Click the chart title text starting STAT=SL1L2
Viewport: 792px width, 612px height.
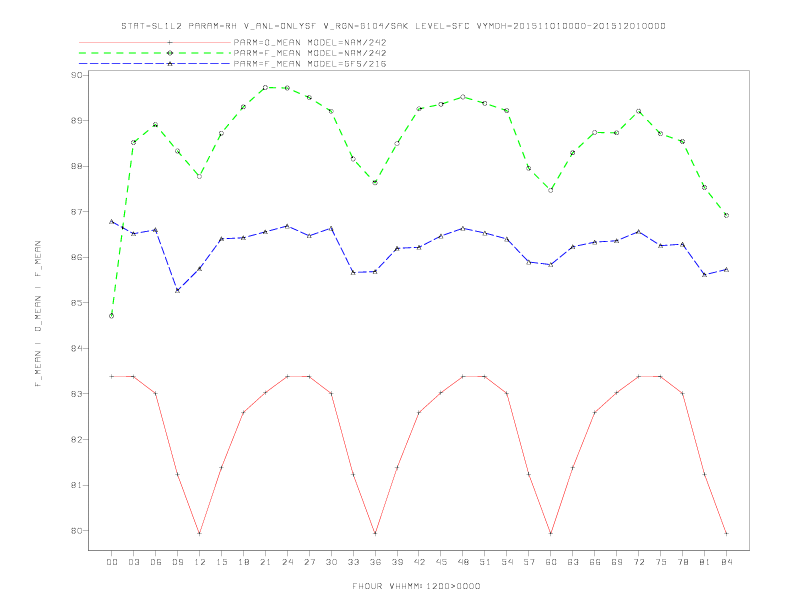click(x=393, y=26)
